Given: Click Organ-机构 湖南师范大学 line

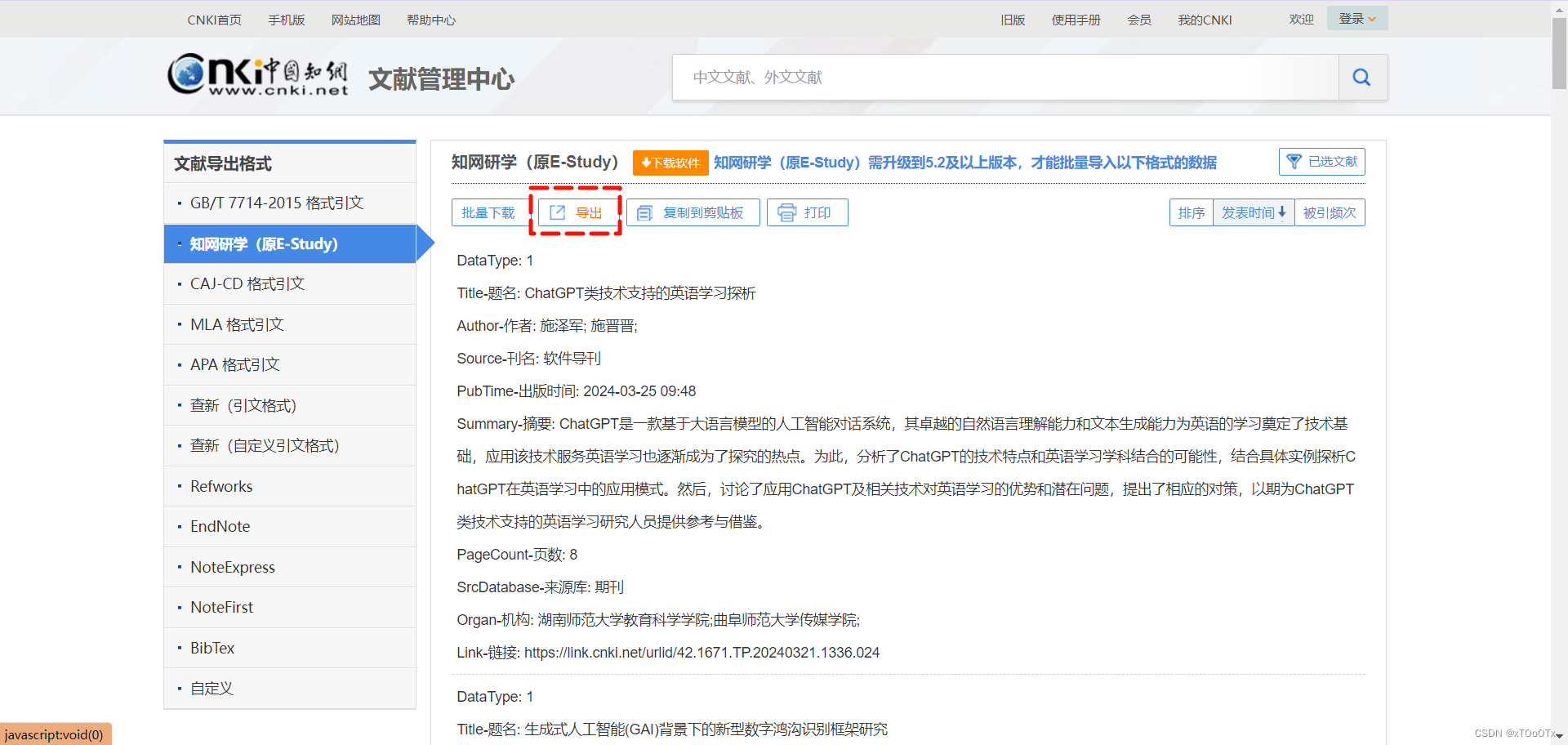Looking at the screenshot, I should point(658,620).
